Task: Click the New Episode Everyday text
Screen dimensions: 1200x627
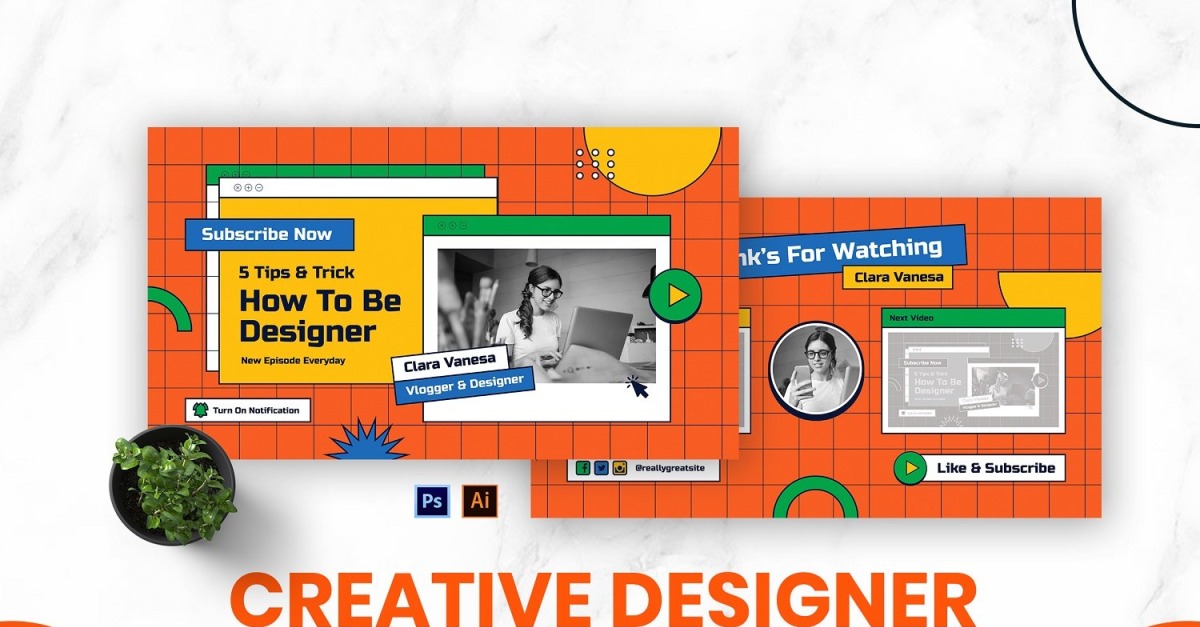Action: tap(293, 360)
